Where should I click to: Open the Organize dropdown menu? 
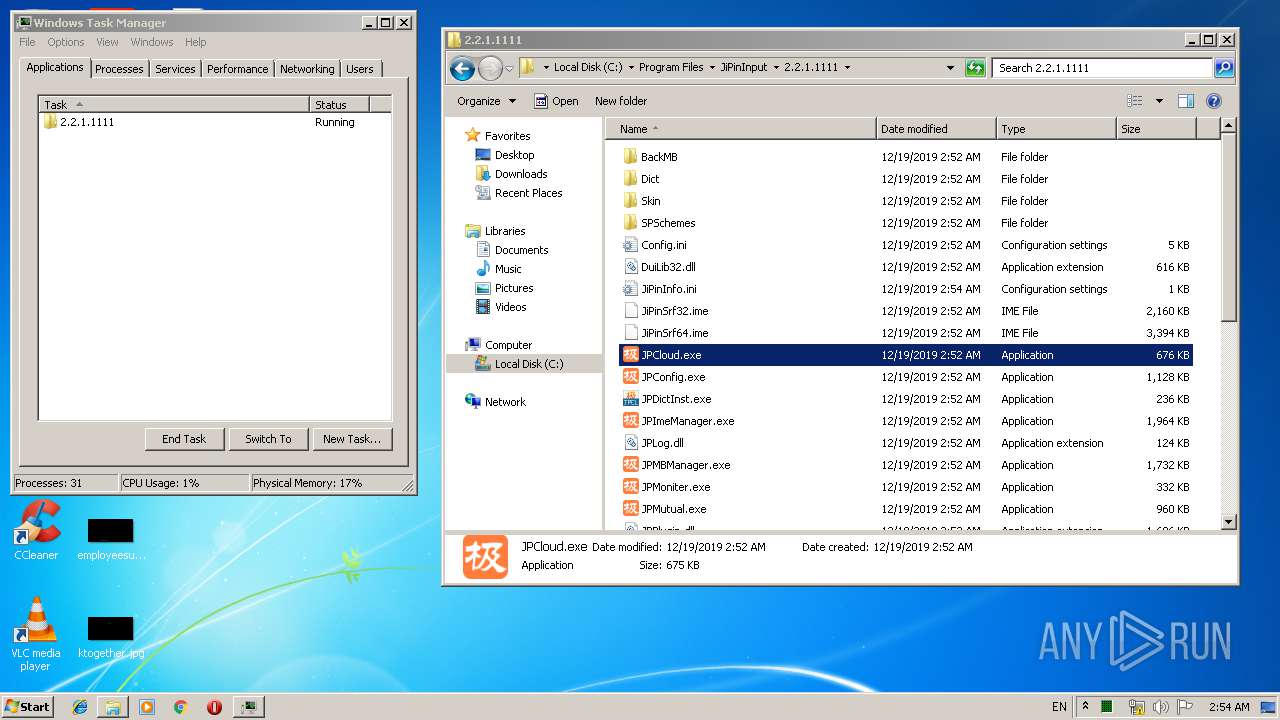point(486,101)
